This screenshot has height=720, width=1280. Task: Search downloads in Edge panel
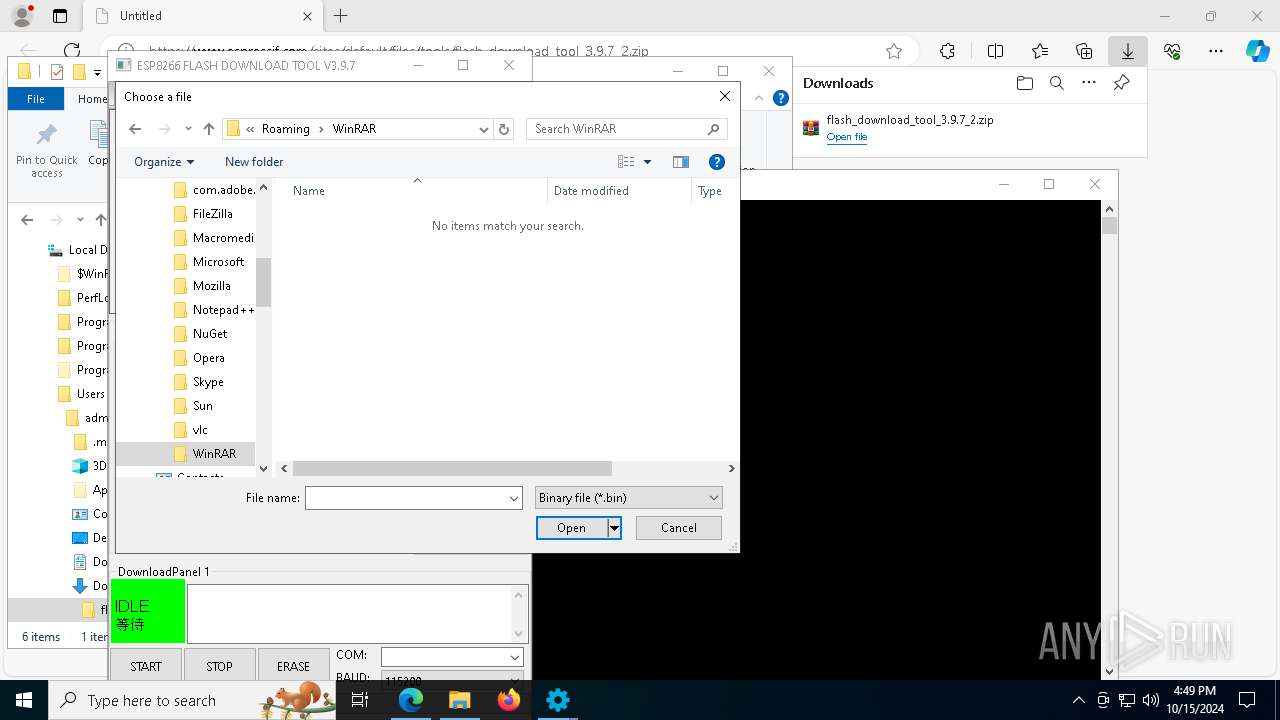pyautogui.click(x=1057, y=83)
